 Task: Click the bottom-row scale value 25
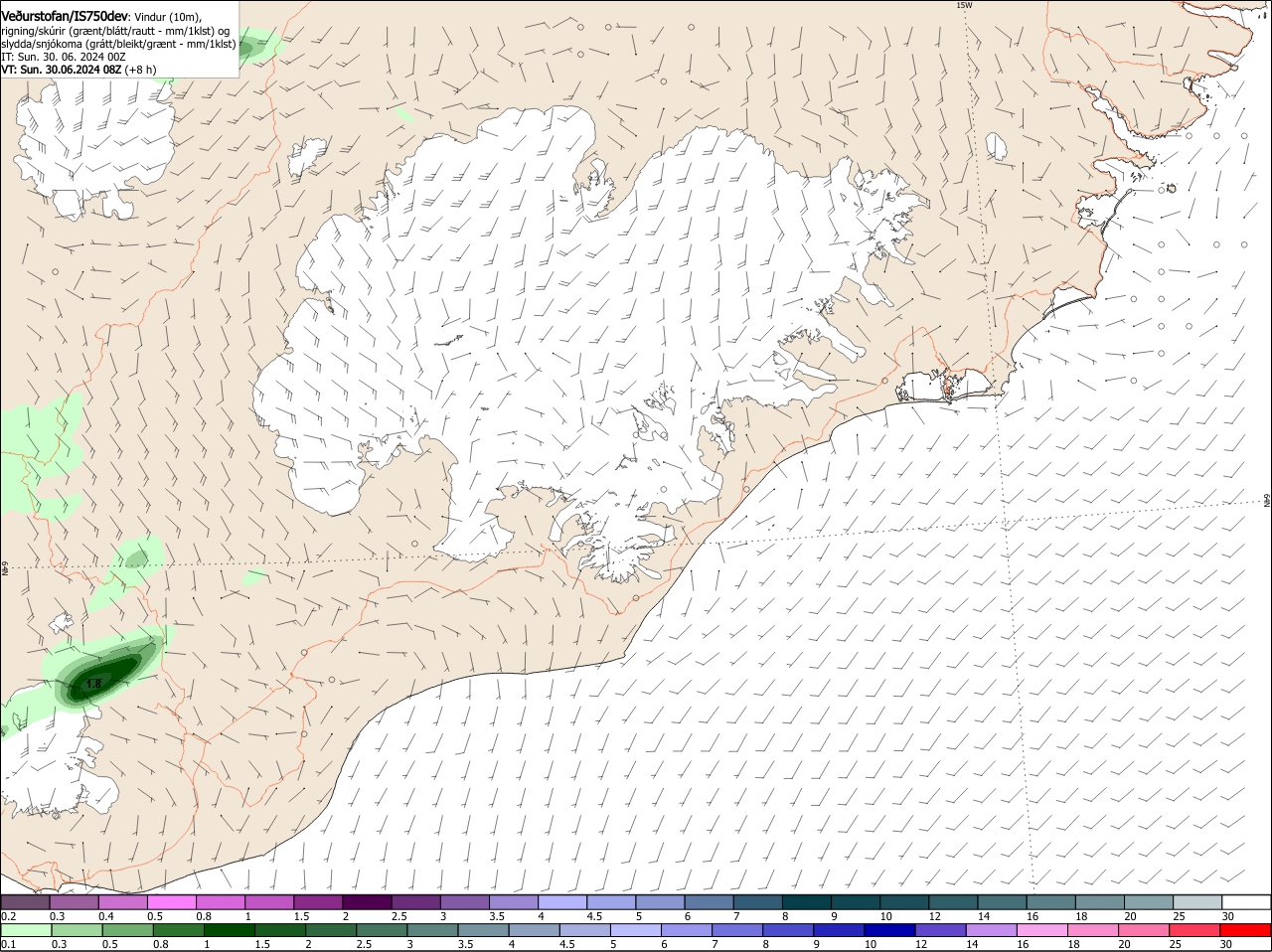(x=1173, y=944)
